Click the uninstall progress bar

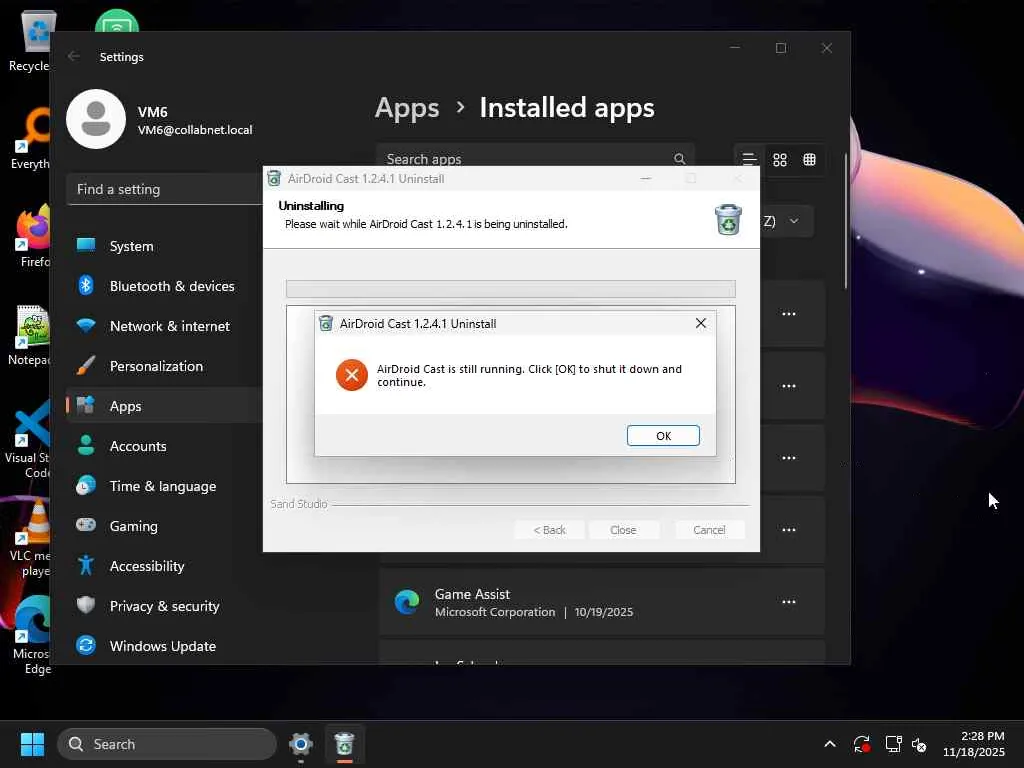[x=511, y=289]
